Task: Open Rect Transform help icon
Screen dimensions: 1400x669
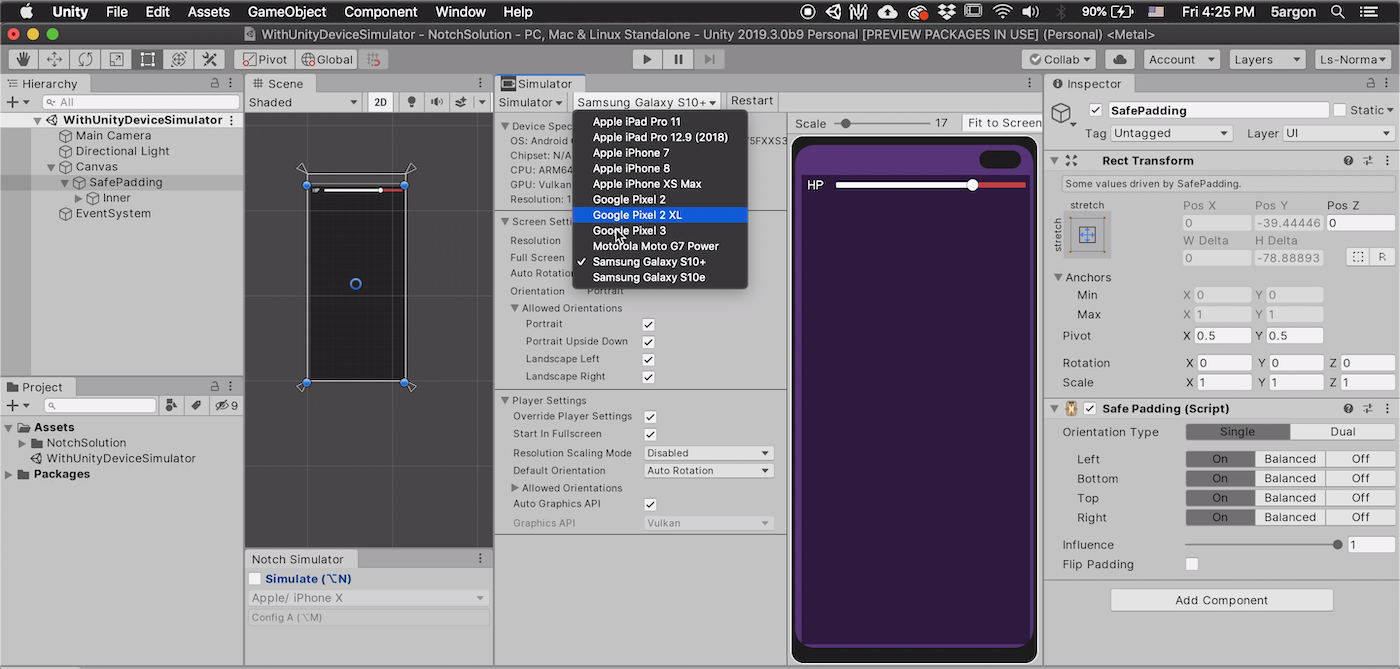Action: 1349,160
